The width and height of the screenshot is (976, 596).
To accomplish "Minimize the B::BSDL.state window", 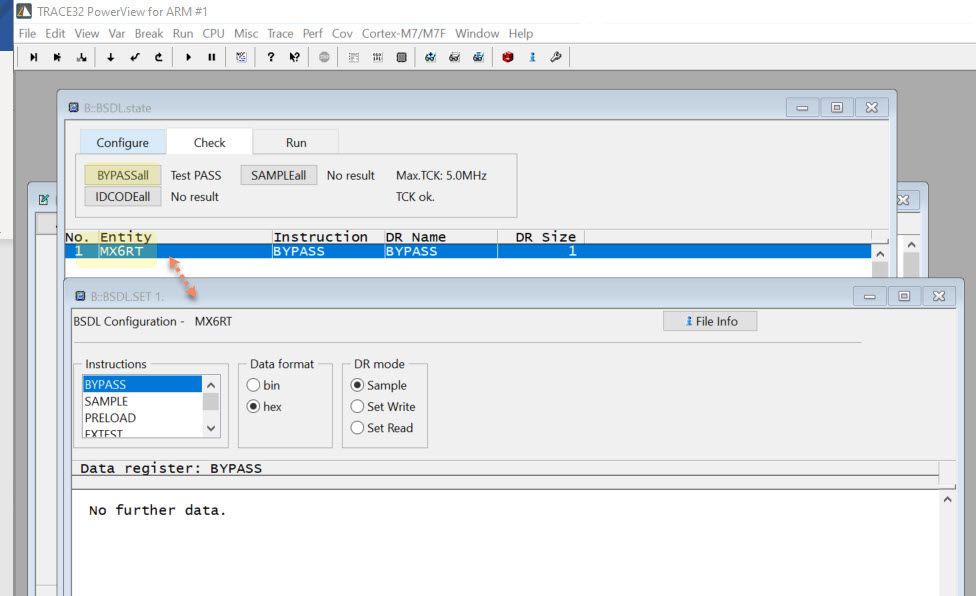I will point(802,108).
